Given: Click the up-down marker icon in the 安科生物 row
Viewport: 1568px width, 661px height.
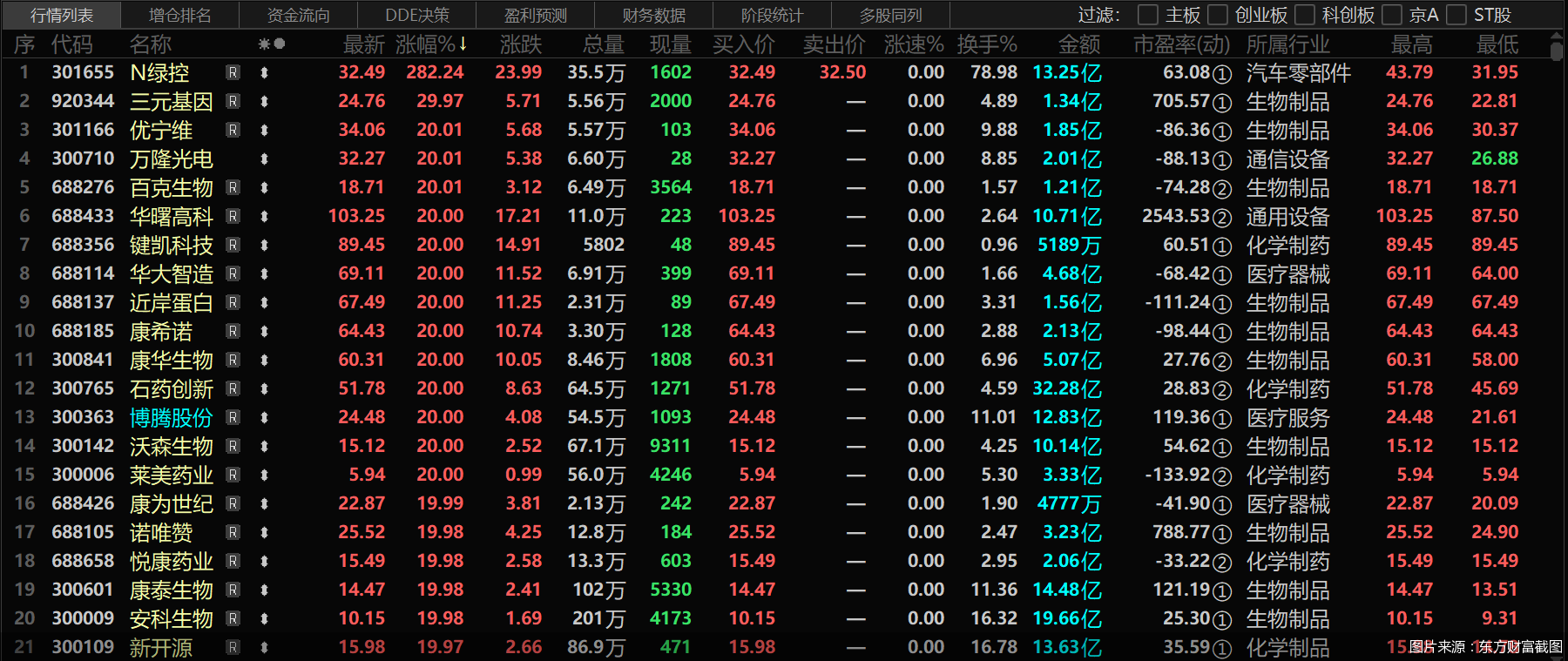Looking at the screenshot, I should coord(264,619).
